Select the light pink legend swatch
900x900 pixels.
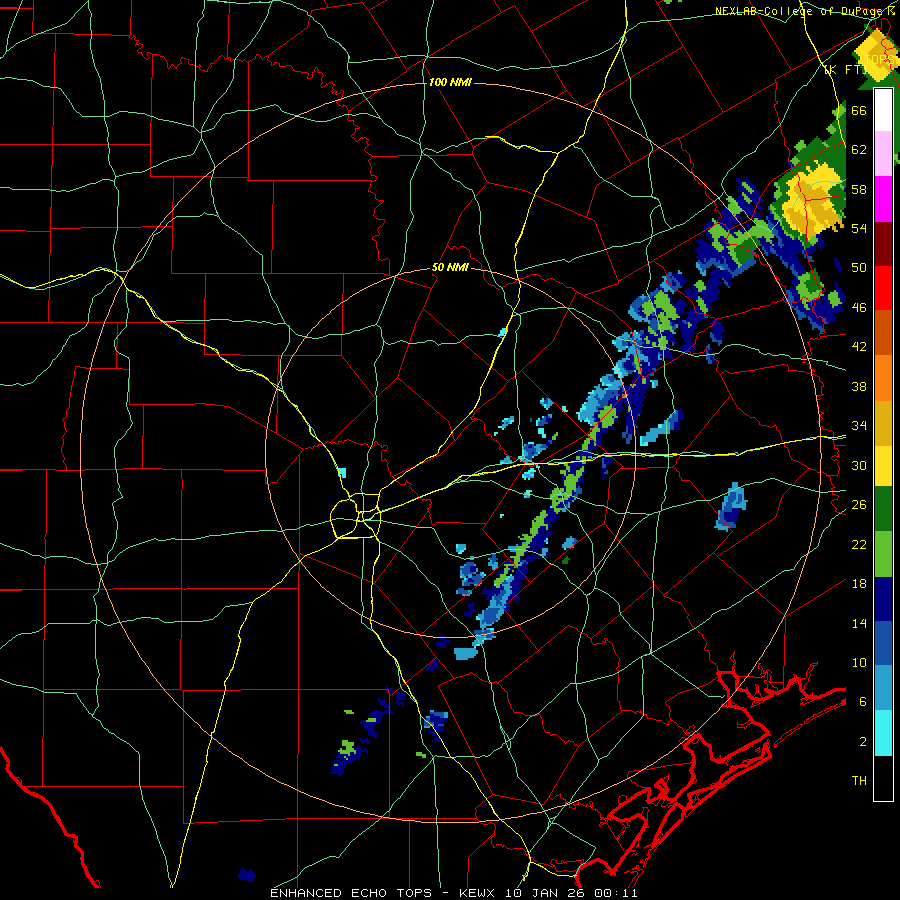[883, 153]
